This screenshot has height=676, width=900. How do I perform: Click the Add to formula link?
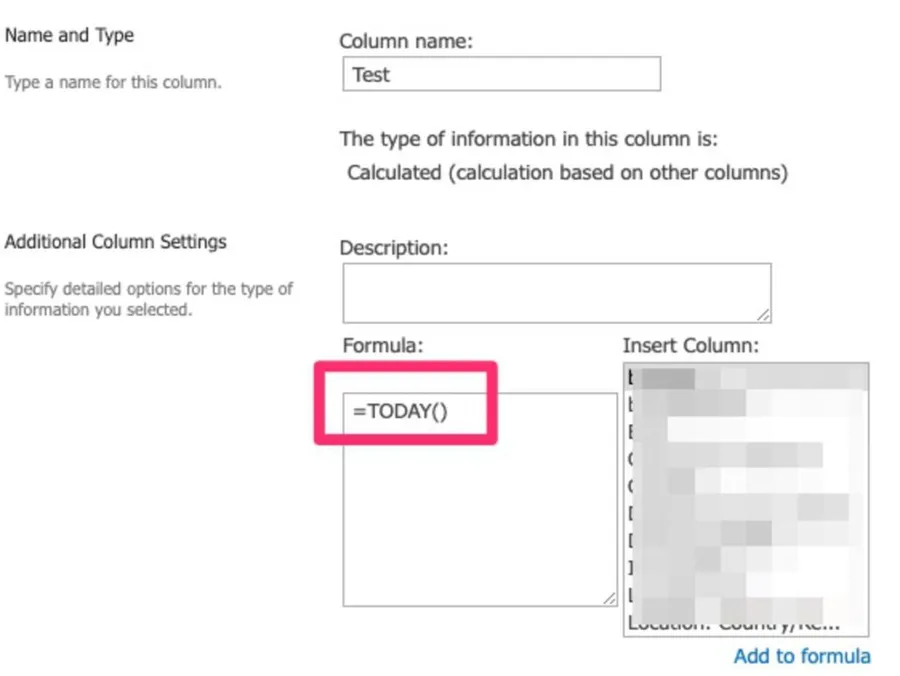click(801, 656)
